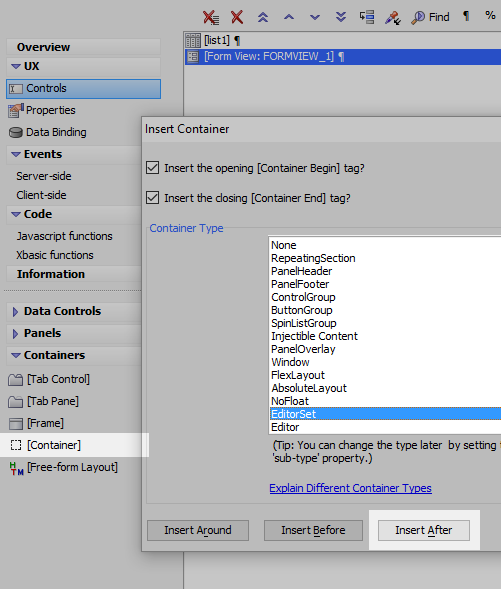Move control down one with down arrow

pyautogui.click(x=315, y=17)
